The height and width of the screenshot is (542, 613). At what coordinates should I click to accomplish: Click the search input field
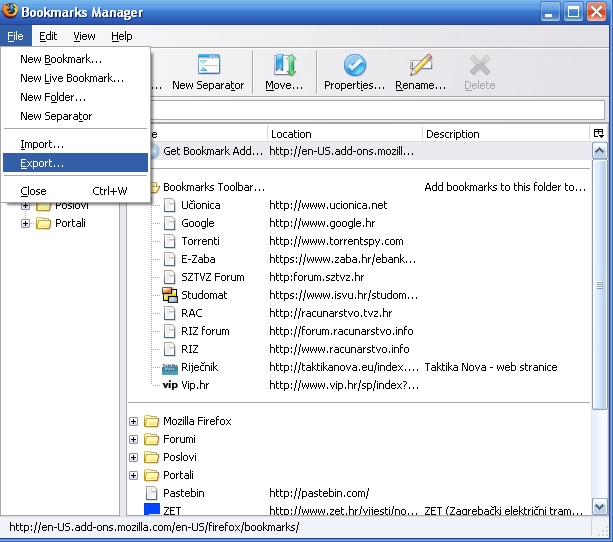point(378,110)
